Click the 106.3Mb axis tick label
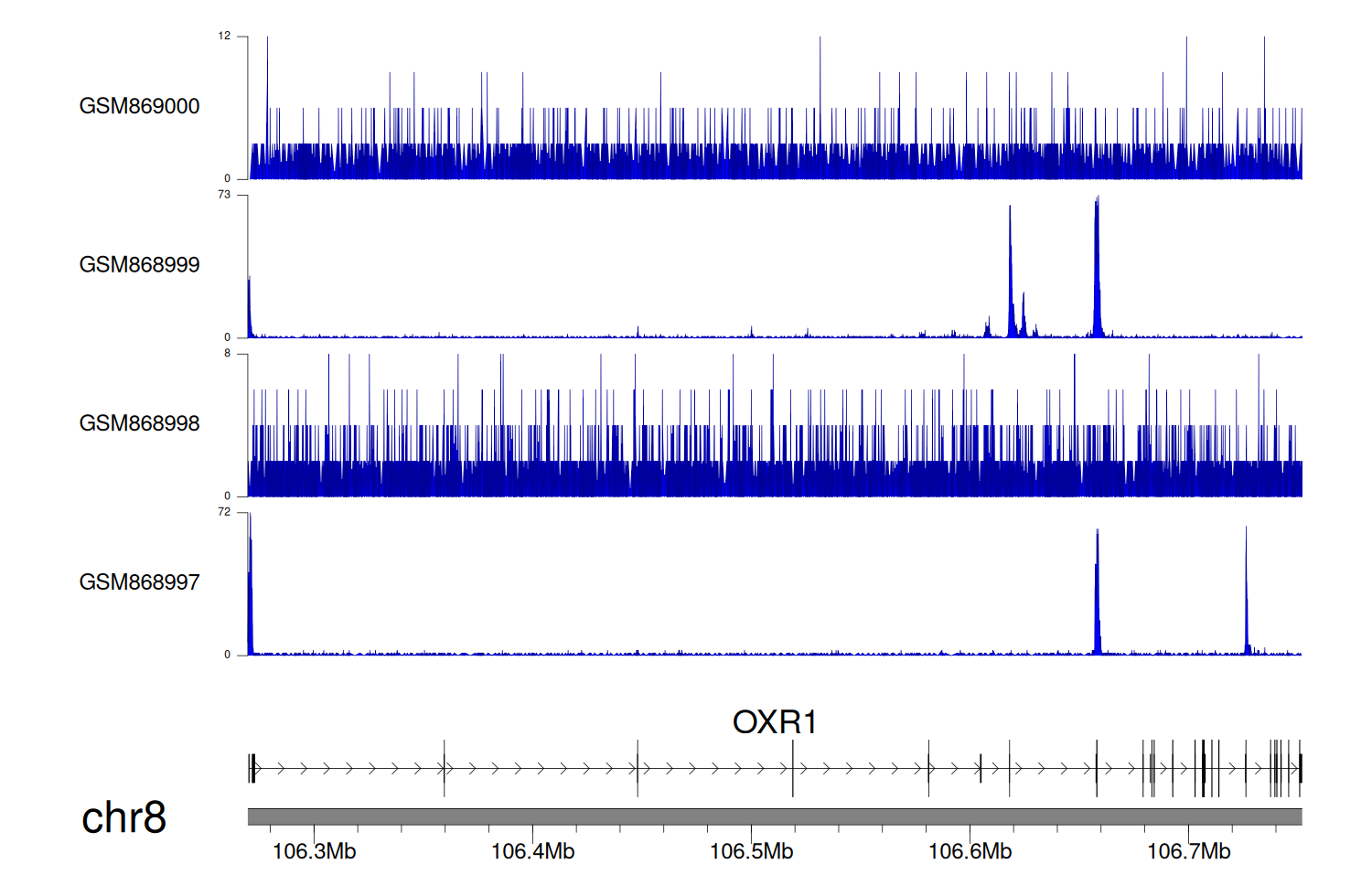 pos(314,852)
